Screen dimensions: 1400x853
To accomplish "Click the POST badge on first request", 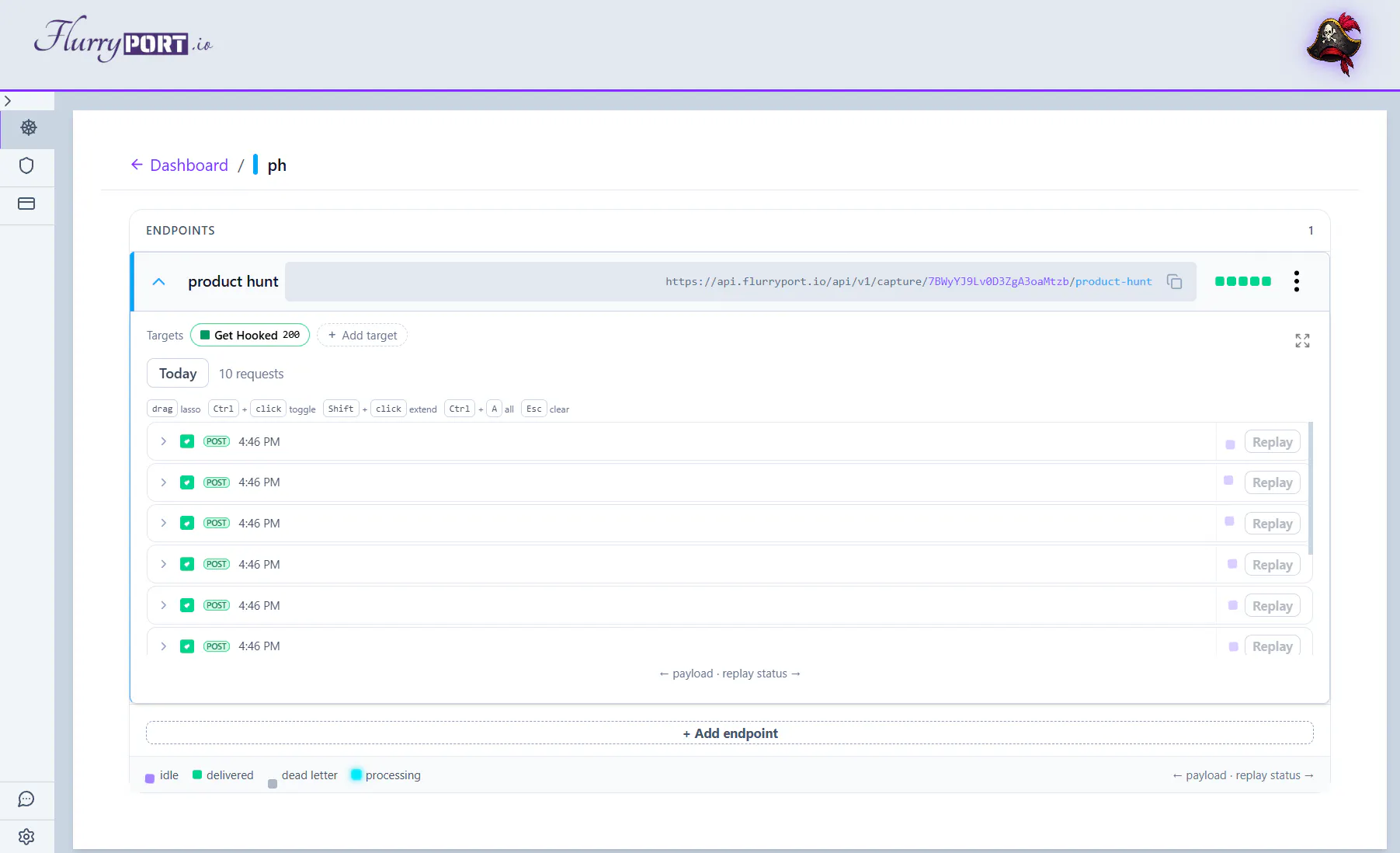I will coord(217,441).
